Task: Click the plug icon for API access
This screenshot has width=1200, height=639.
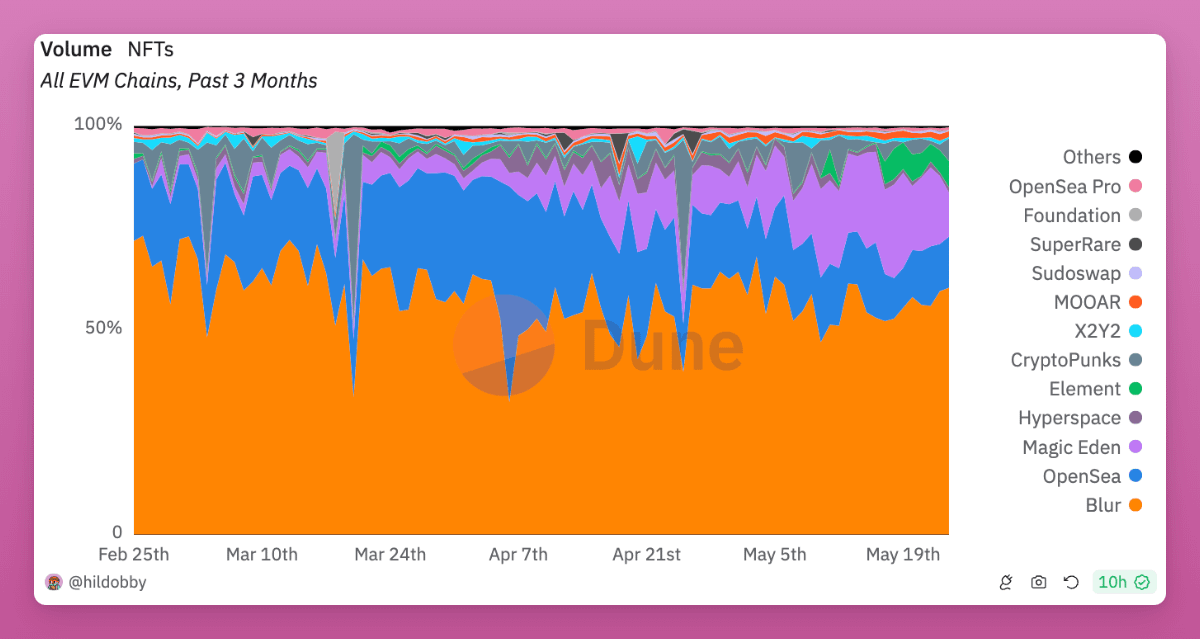Action: (1007, 582)
